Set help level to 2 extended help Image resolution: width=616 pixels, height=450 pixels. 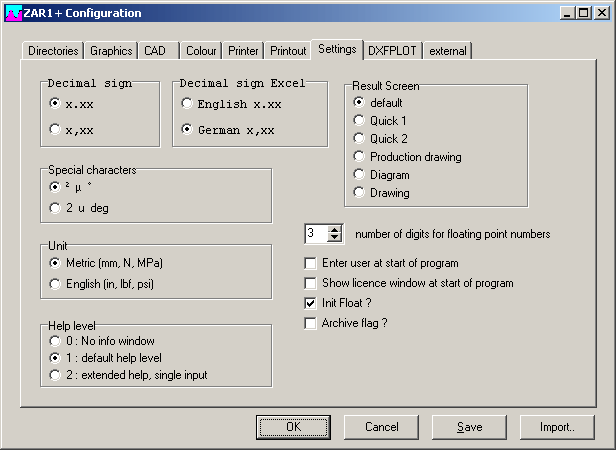tap(55, 374)
